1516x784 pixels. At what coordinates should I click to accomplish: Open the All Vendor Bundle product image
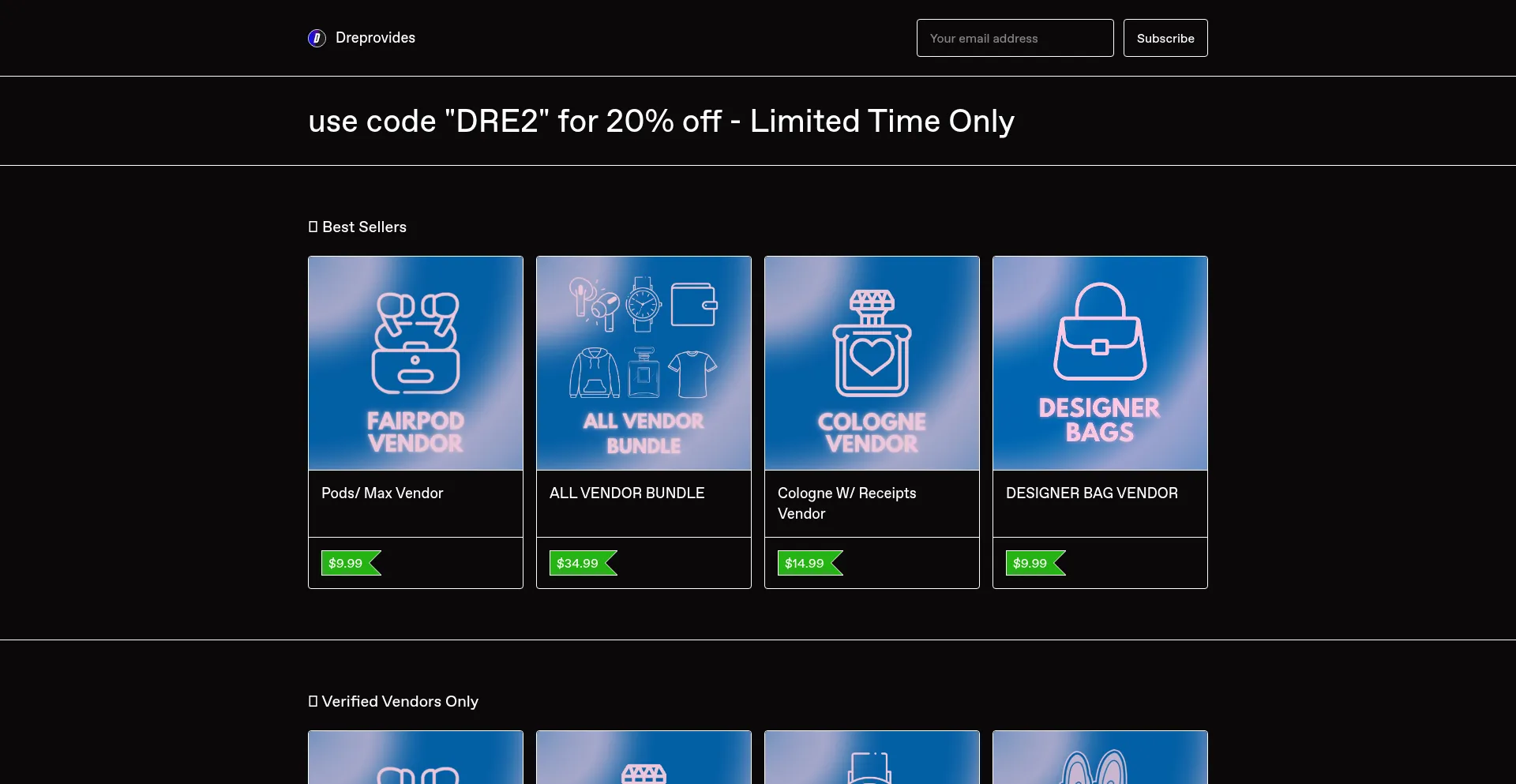644,363
